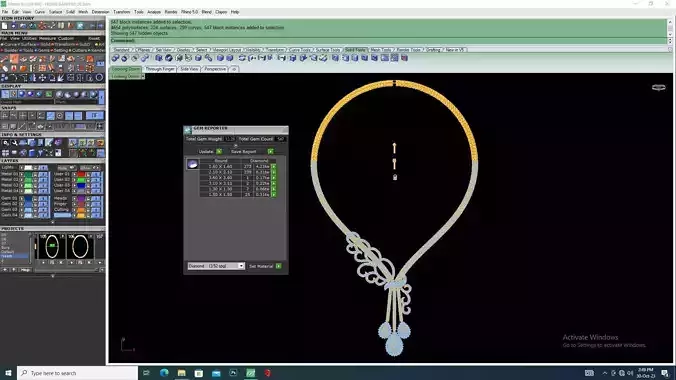The height and width of the screenshot is (380, 676).
Task: Open the Looking Down viewport title dropdown
Action: point(143,77)
